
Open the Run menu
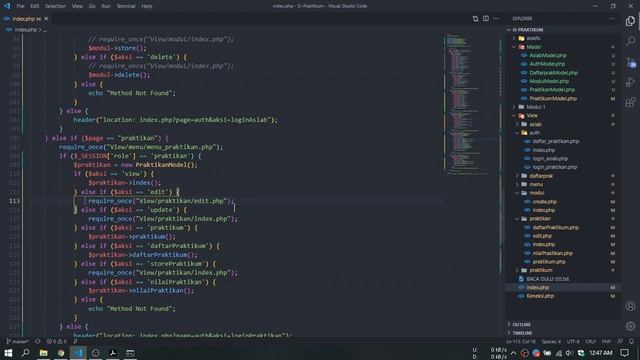tap(106, 6)
